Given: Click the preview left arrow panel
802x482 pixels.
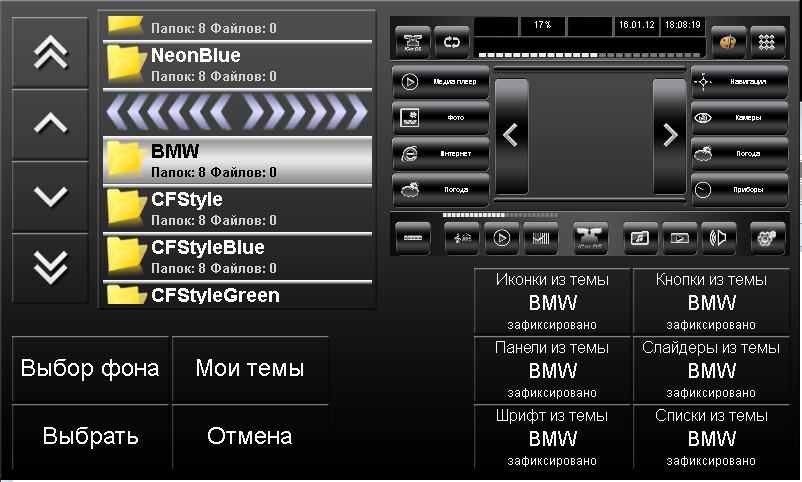Looking at the screenshot, I should coord(511,136).
